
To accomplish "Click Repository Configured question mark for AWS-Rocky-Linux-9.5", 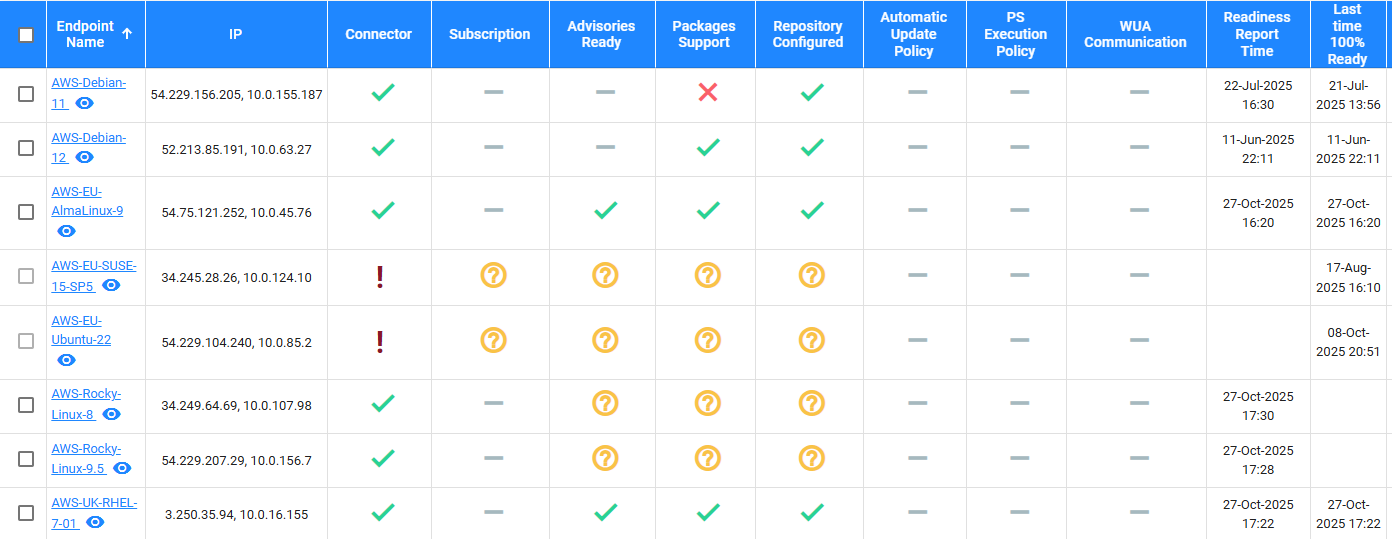I will pyautogui.click(x=811, y=458).
